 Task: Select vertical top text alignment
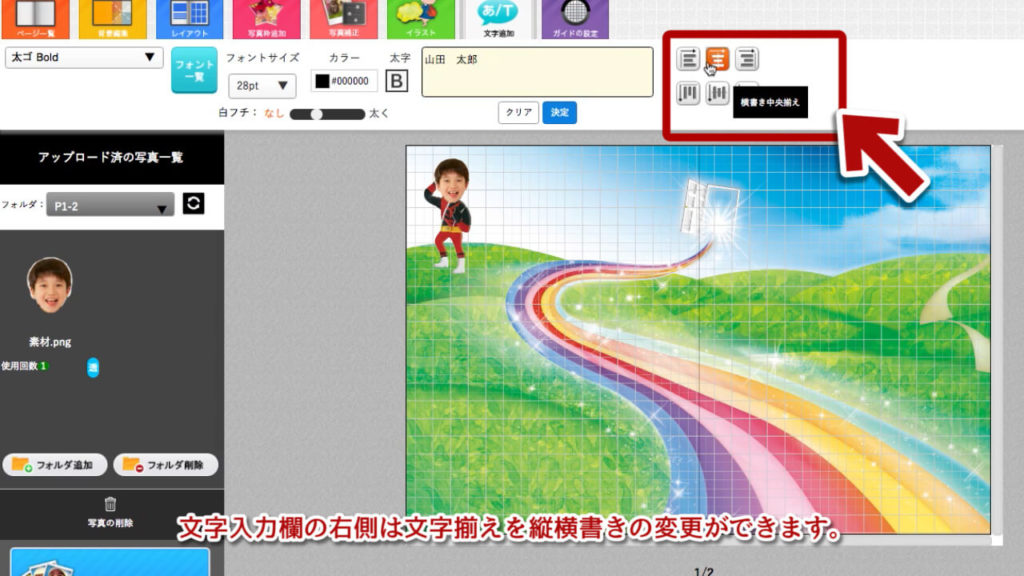(688, 93)
